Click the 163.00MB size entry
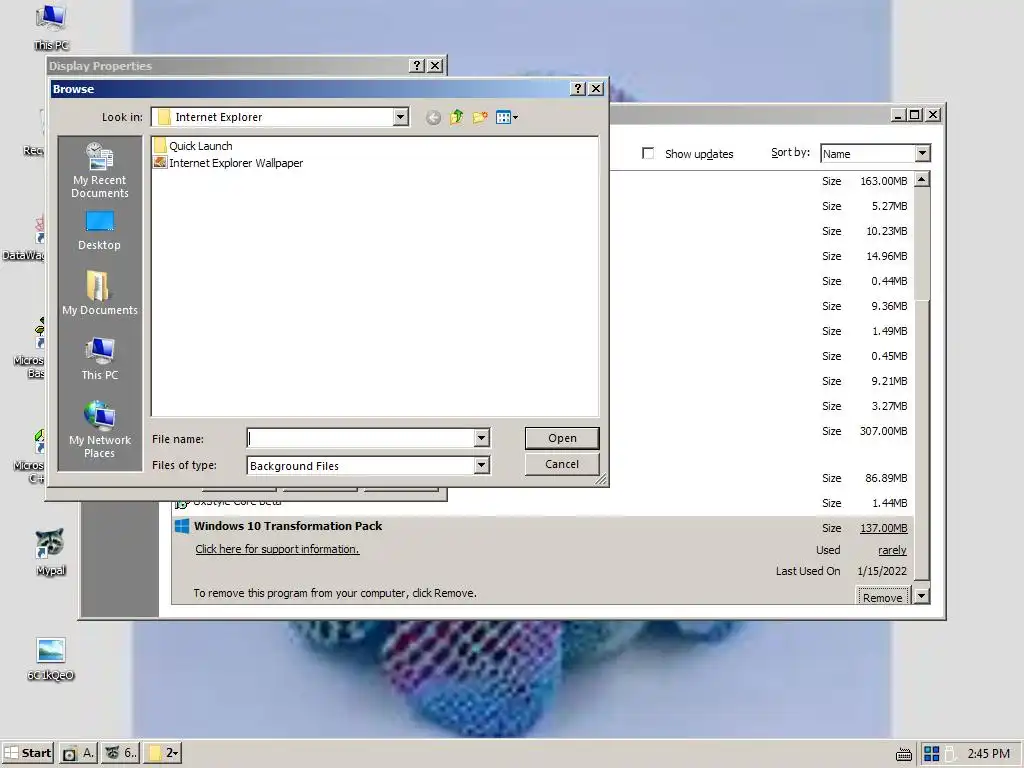Viewport: 1024px width, 768px height. 884,181
